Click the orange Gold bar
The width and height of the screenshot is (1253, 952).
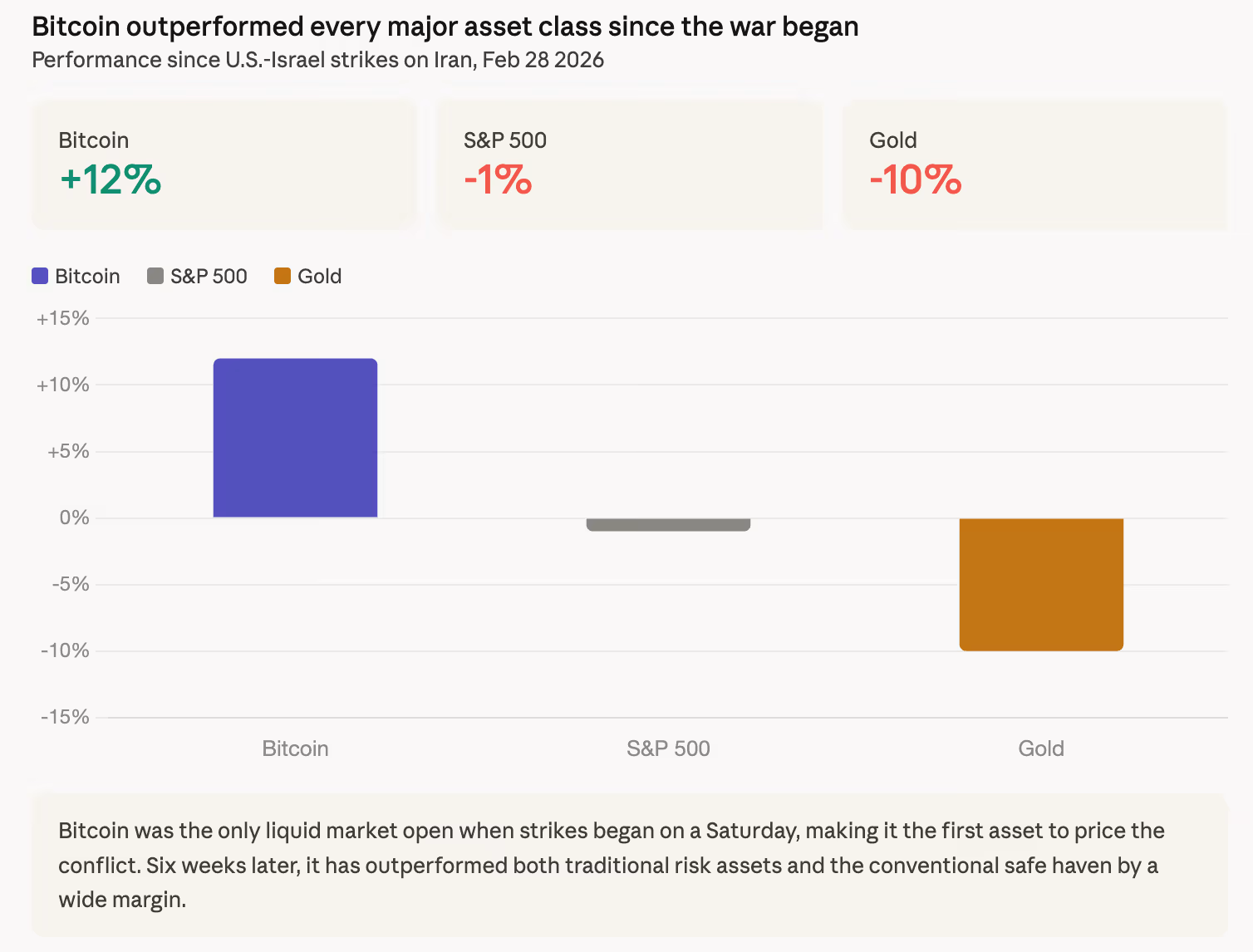[1041, 584]
